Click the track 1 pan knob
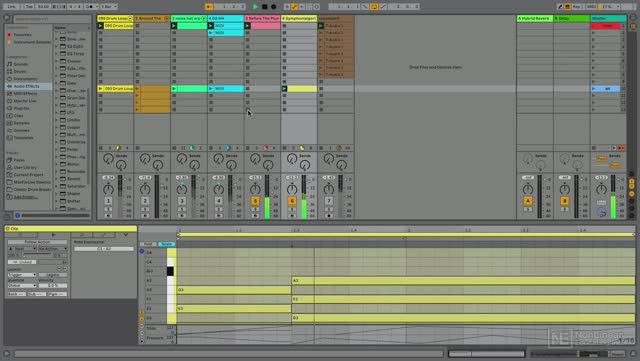 [109, 189]
